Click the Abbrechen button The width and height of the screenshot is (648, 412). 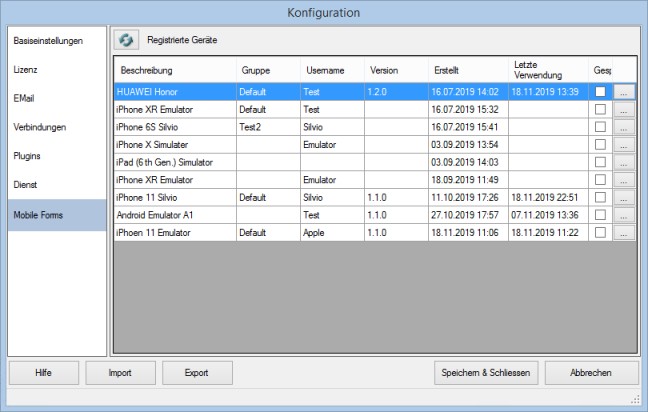click(x=591, y=373)
